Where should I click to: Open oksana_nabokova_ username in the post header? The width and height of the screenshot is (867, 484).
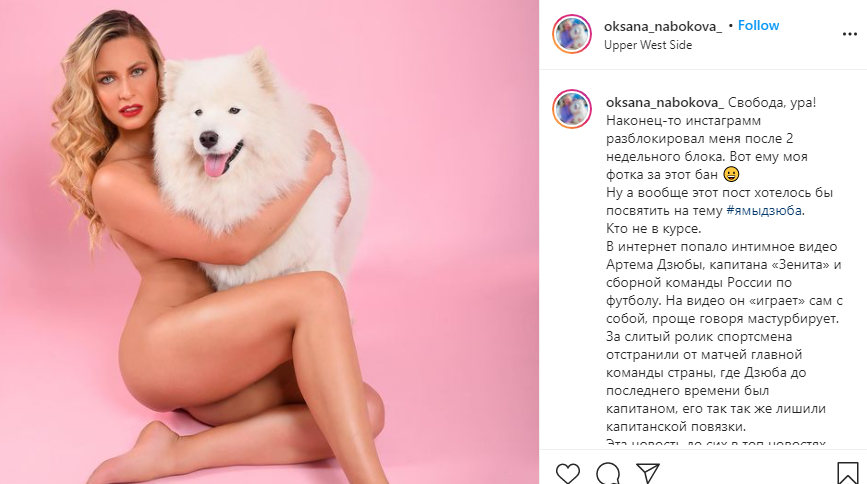662,26
